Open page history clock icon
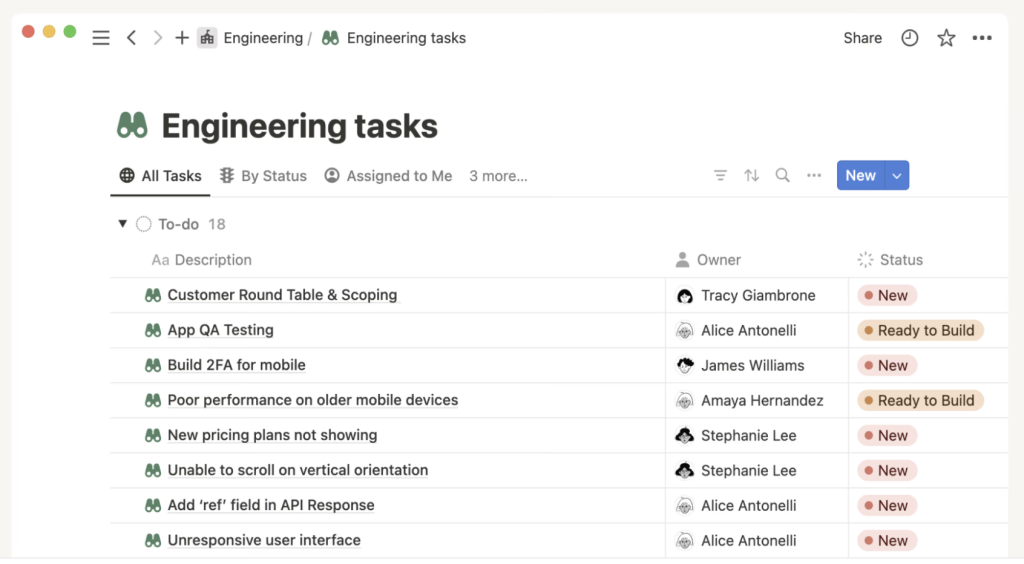1024x564 pixels. pyautogui.click(x=909, y=38)
